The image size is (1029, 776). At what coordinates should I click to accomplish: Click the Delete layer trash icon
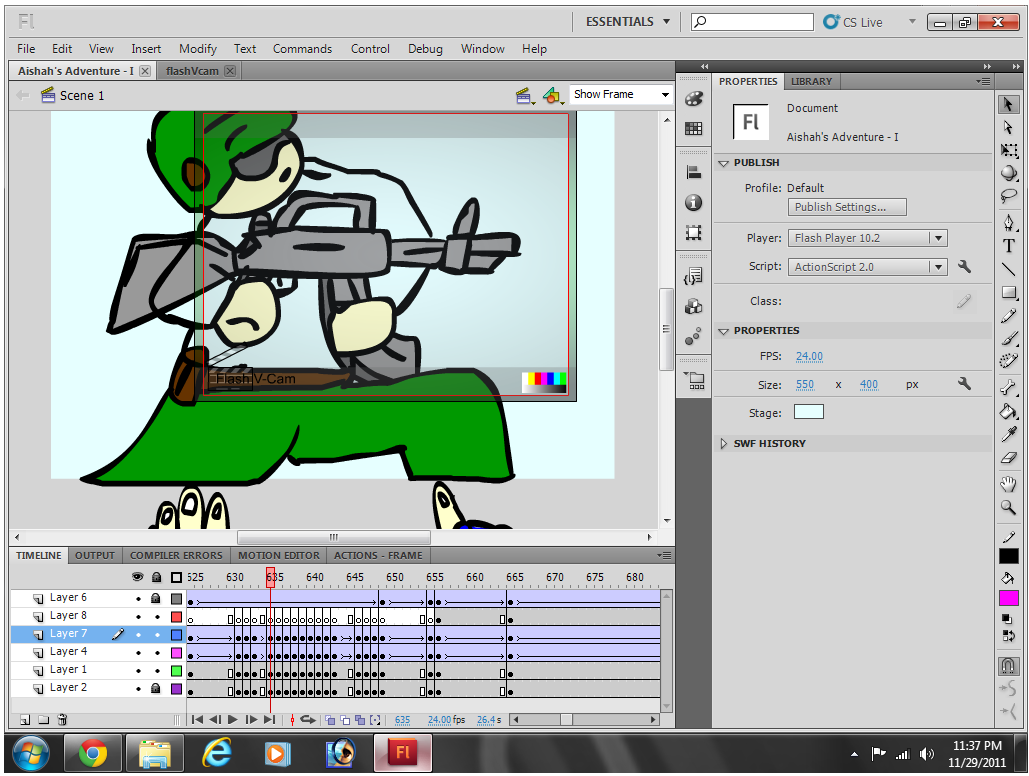(62, 720)
